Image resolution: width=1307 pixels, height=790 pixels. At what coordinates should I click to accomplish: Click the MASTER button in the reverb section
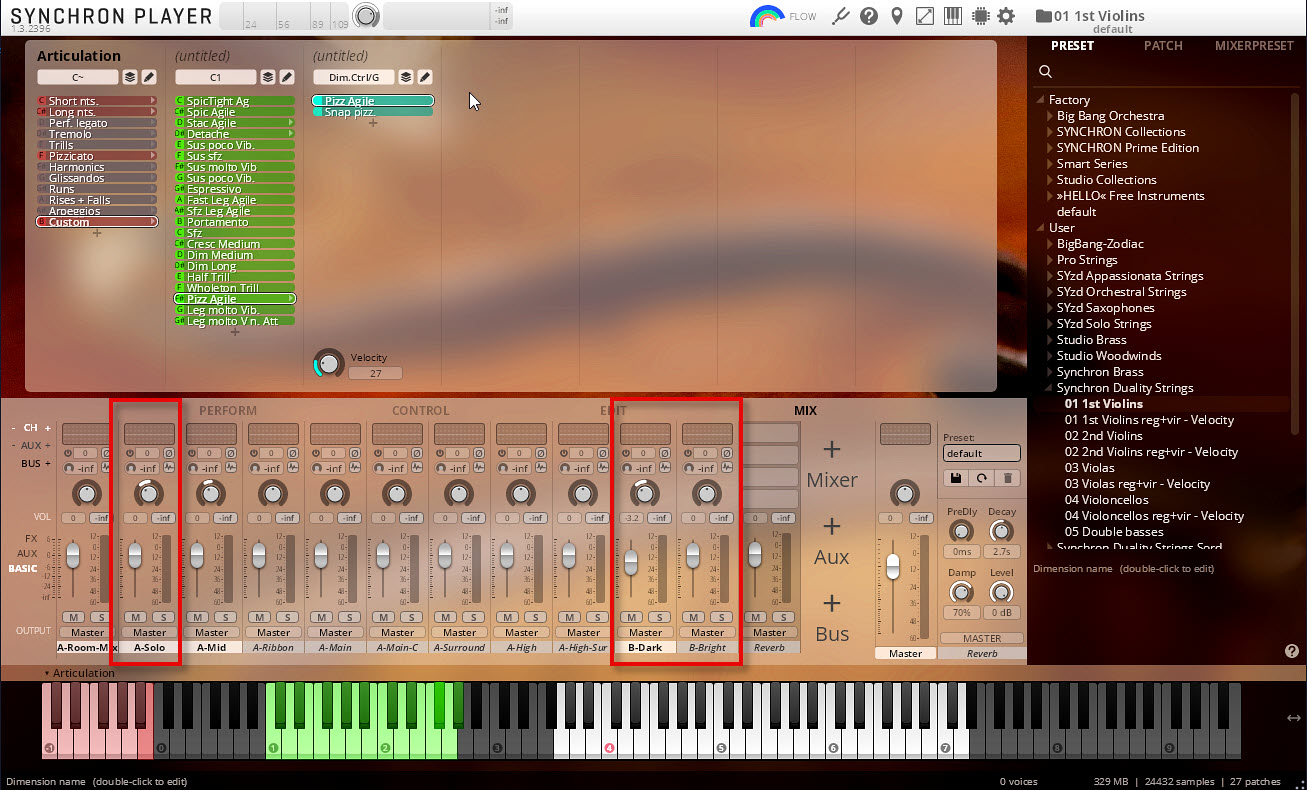coord(982,638)
